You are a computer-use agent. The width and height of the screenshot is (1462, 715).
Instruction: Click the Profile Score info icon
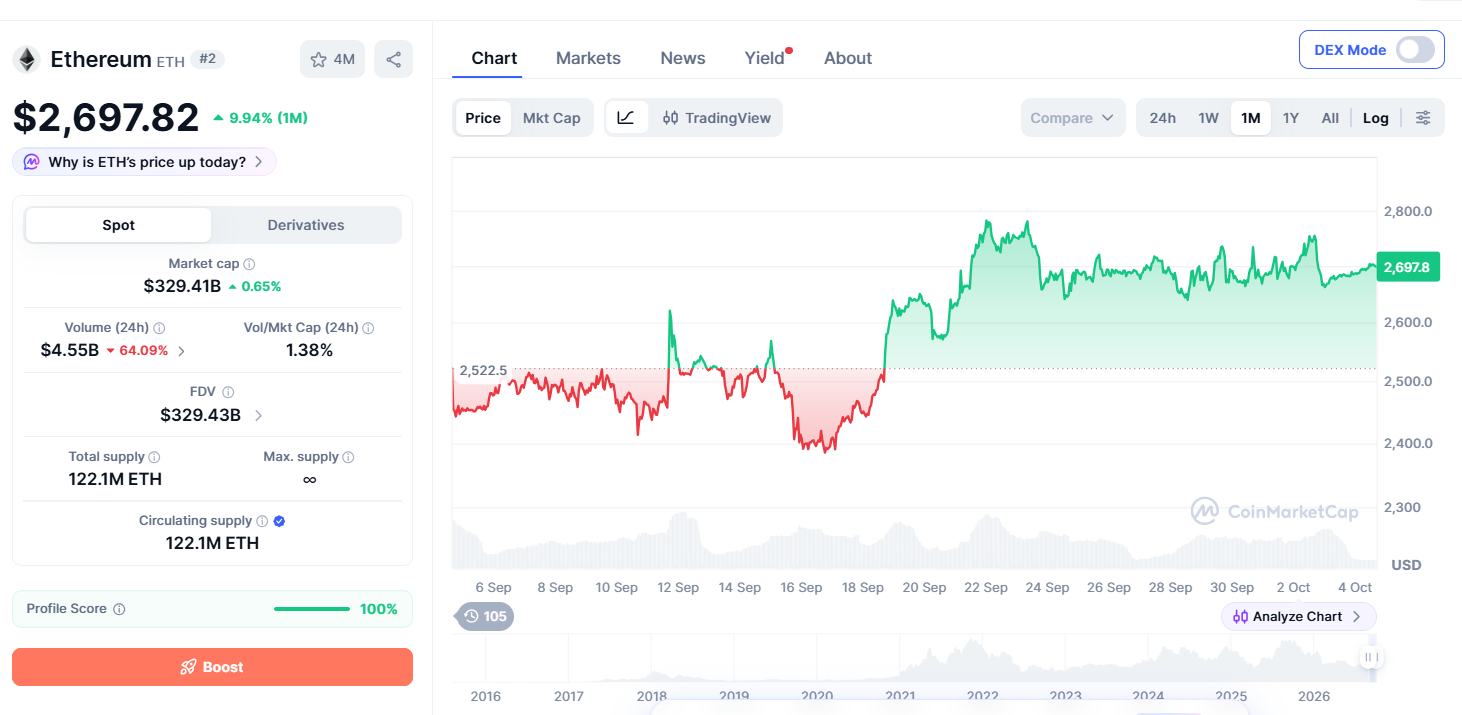coord(119,609)
